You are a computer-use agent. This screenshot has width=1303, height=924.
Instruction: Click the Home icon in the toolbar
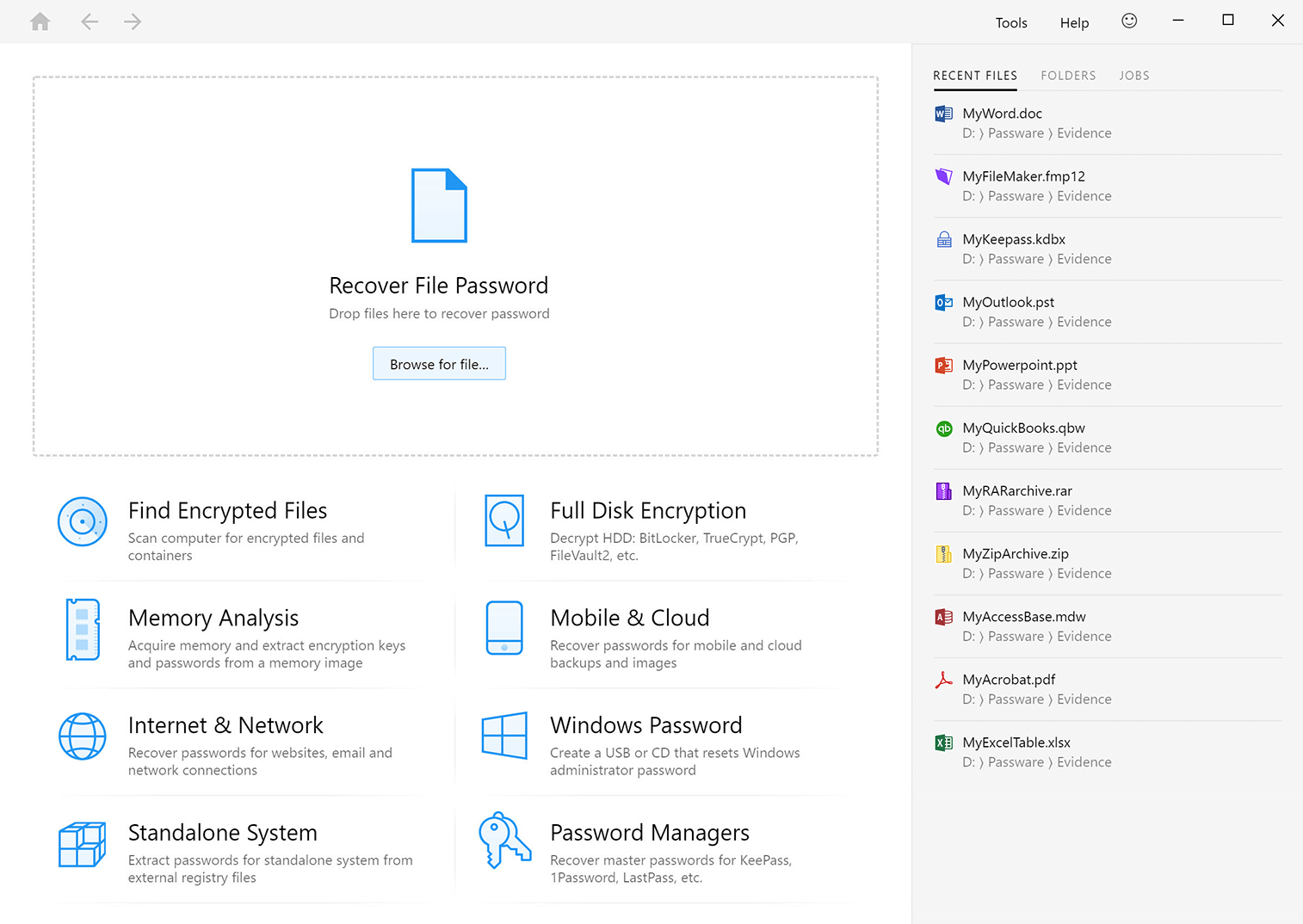40,22
